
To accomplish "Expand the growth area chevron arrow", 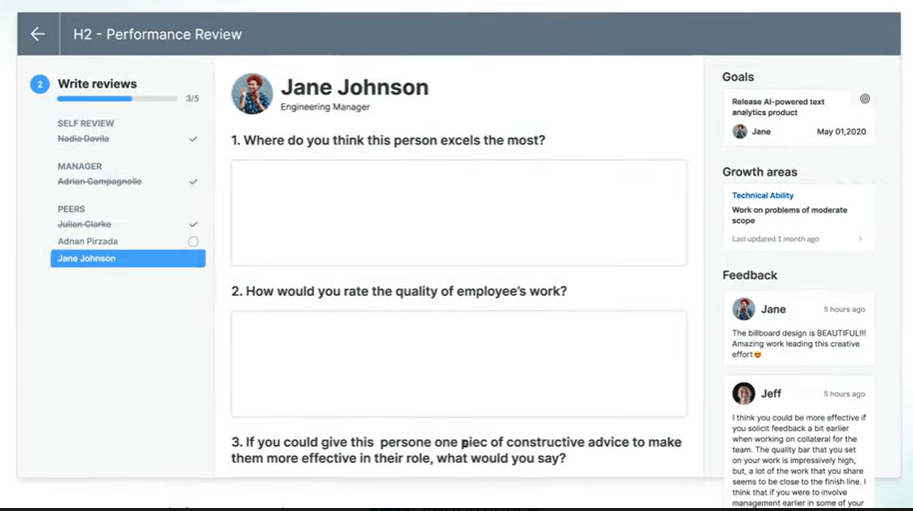I will coord(860,239).
